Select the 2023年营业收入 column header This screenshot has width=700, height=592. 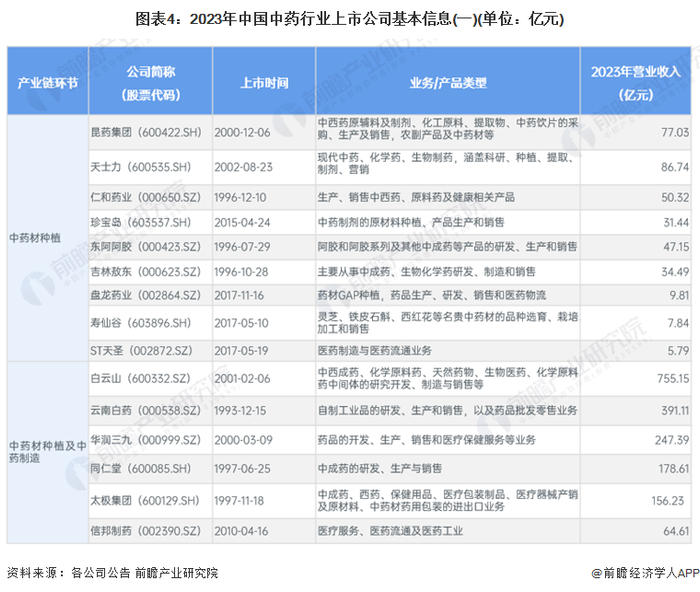636,83
